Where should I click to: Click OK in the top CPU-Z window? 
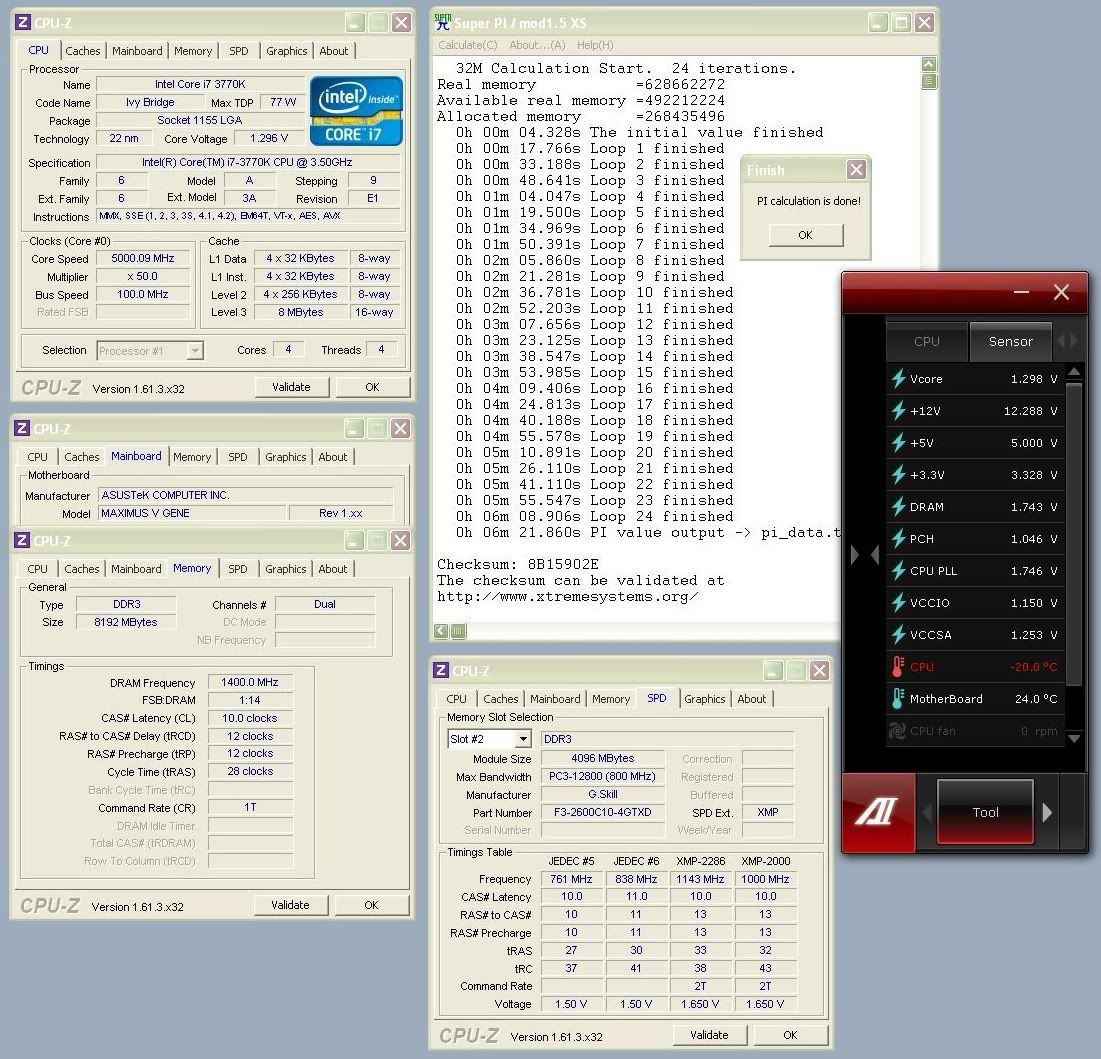[372, 387]
